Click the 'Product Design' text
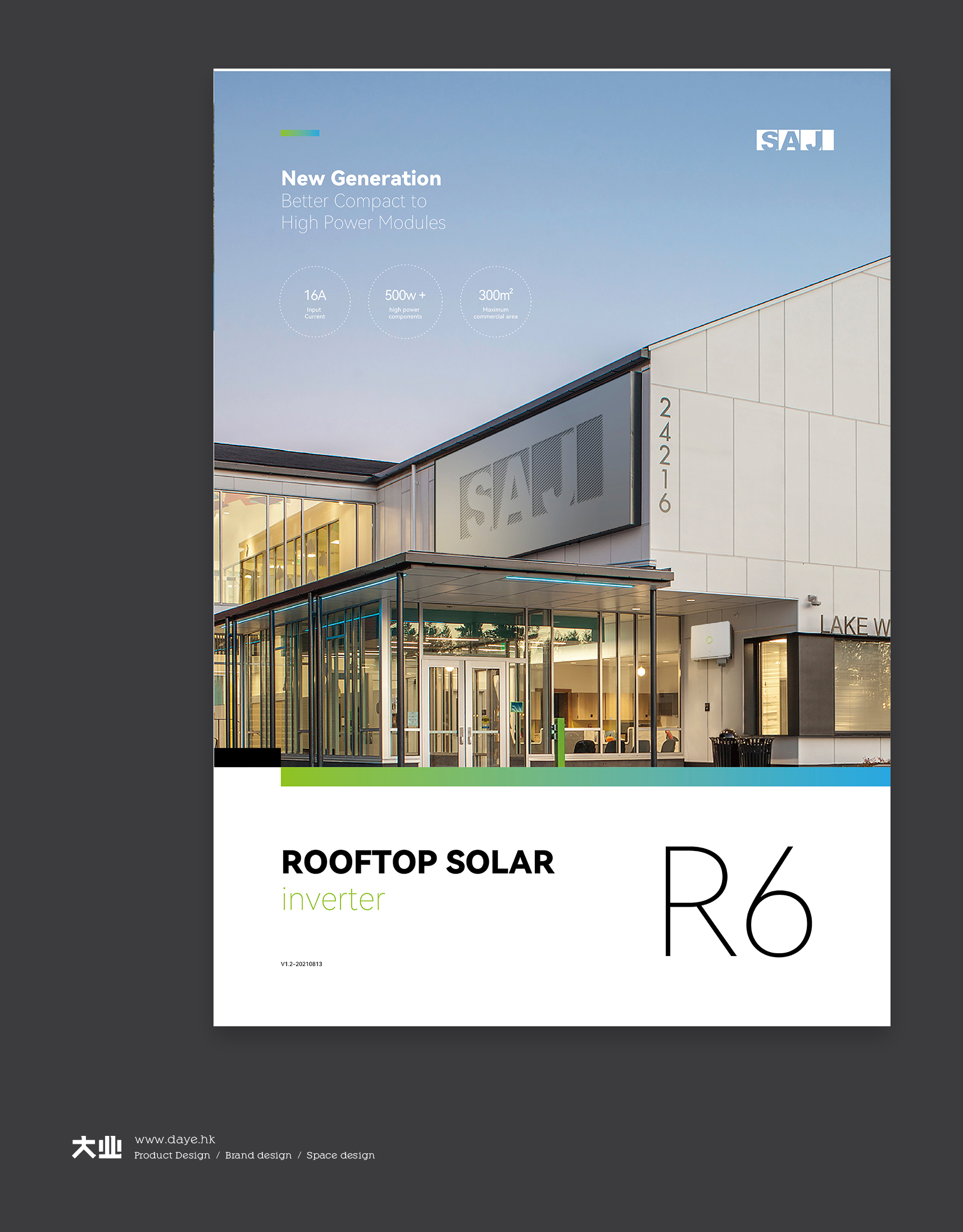 point(172,1156)
